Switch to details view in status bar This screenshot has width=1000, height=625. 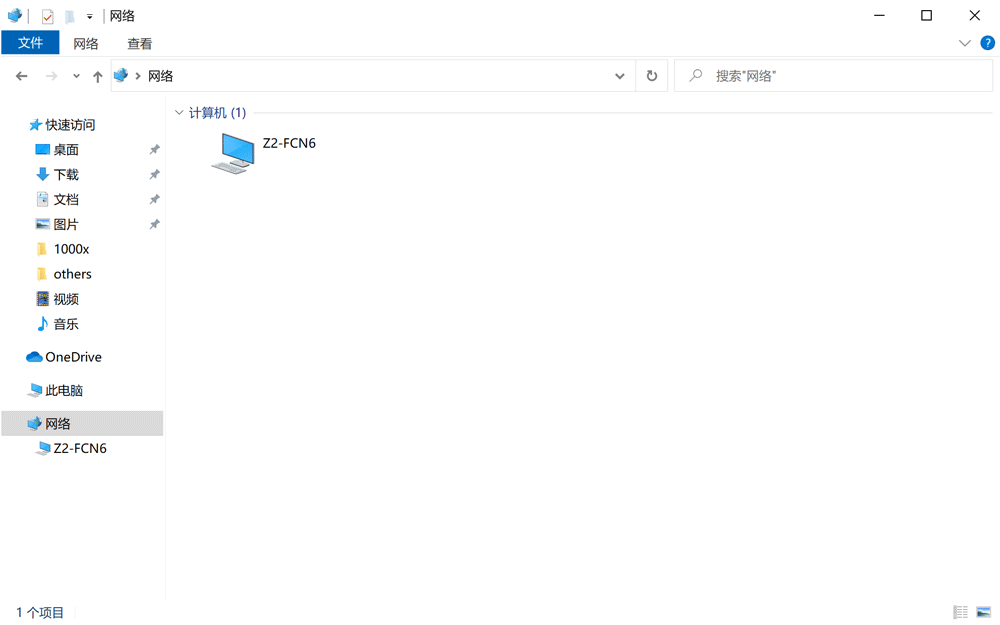tap(960, 612)
